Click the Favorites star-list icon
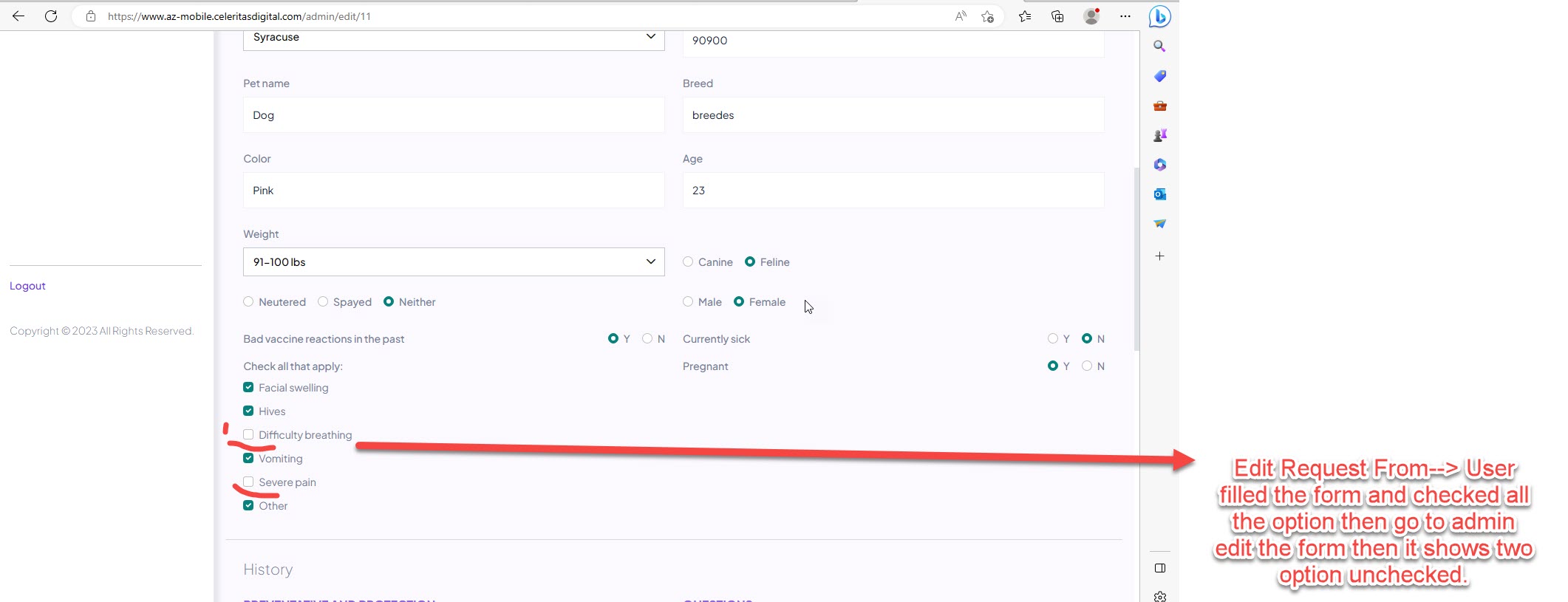Image resolution: width=1568 pixels, height=602 pixels. (x=1025, y=16)
